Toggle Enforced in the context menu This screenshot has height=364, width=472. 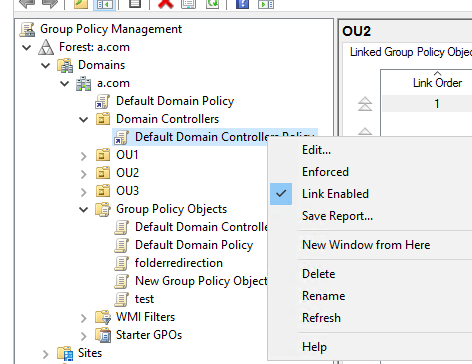point(325,172)
